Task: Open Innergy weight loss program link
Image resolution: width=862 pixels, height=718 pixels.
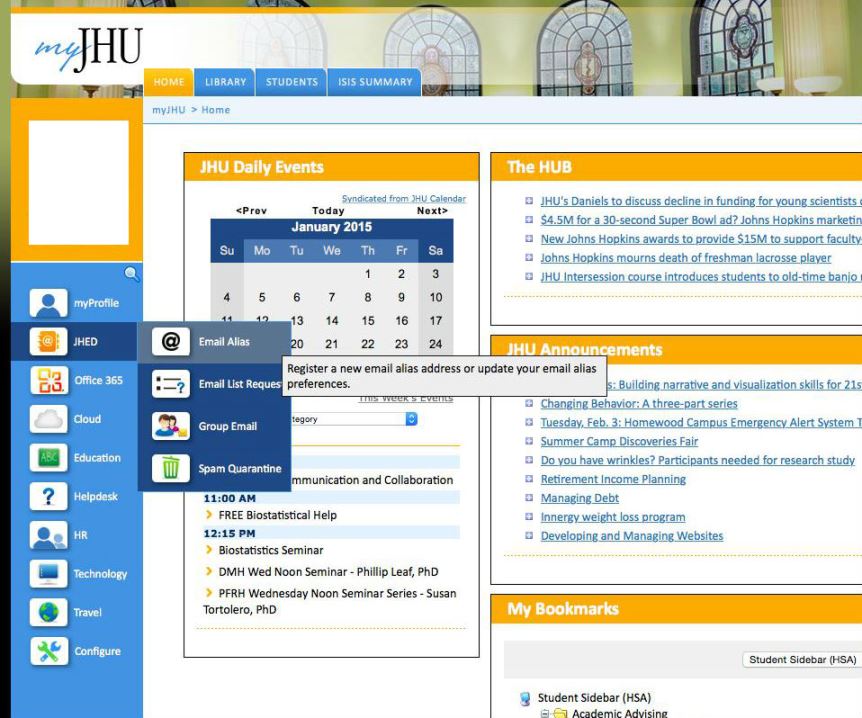Action: (x=613, y=517)
